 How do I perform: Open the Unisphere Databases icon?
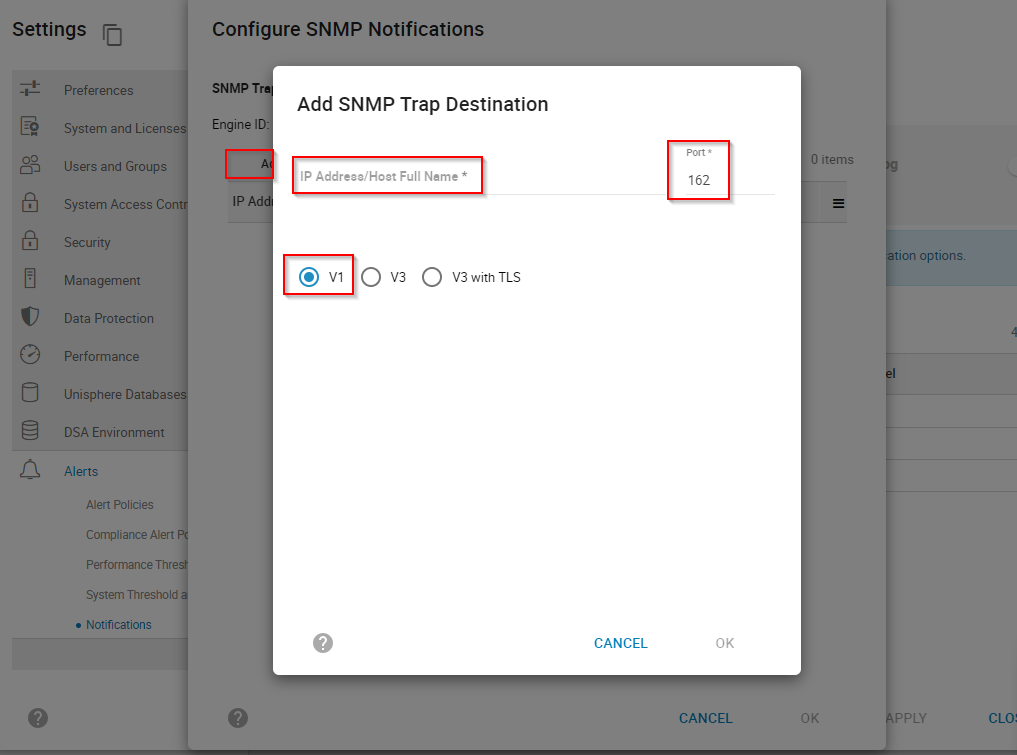click(x=32, y=394)
